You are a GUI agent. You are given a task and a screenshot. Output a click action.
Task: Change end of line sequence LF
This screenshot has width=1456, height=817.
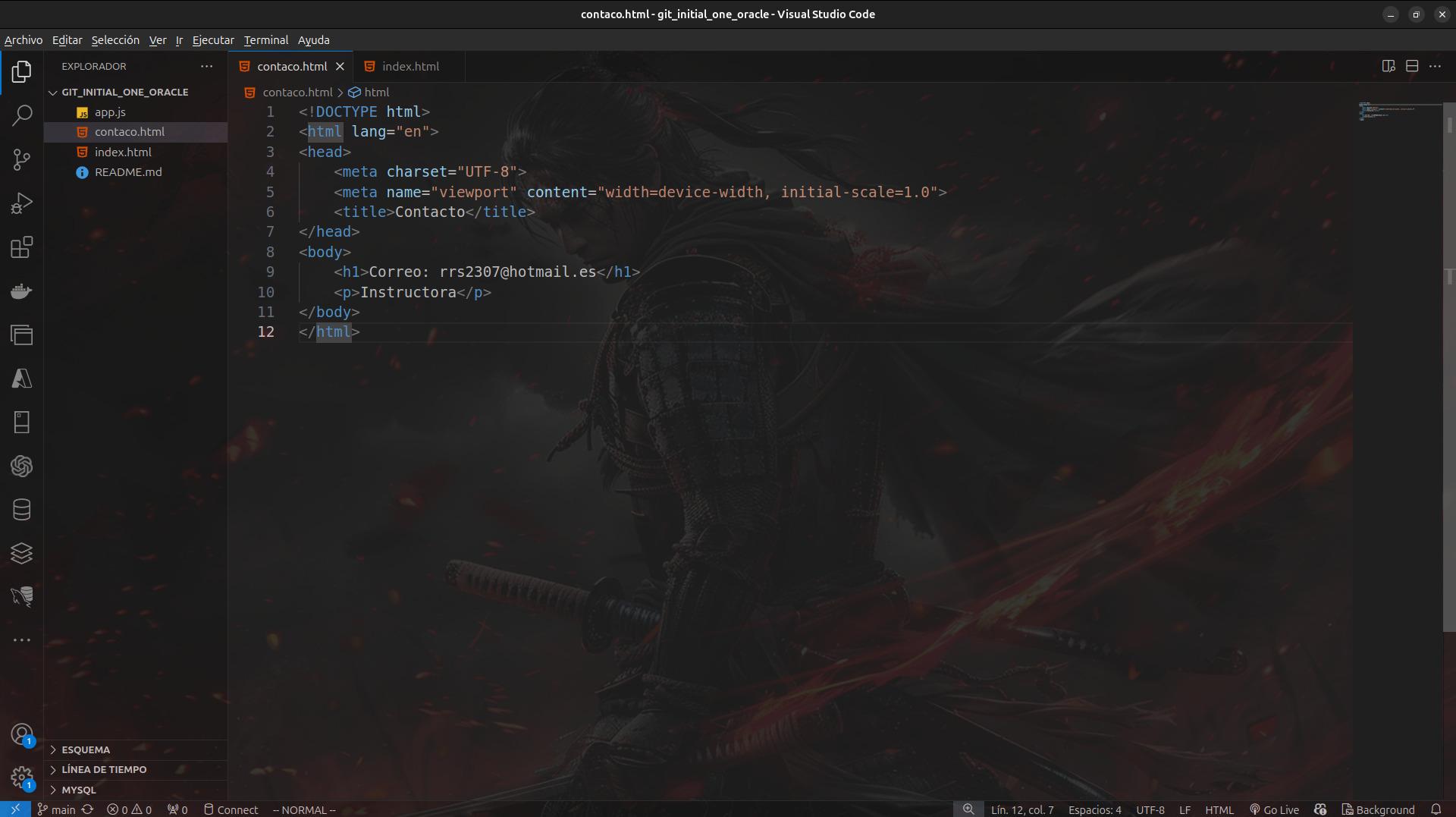coord(1185,809)
